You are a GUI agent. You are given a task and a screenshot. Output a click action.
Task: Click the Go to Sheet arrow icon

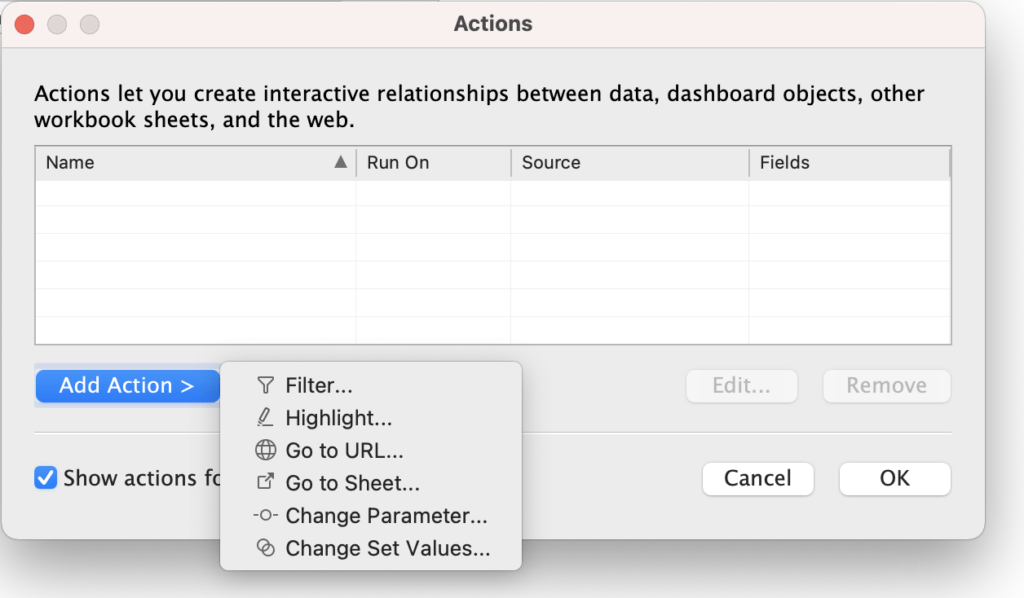pyautogui.click(x=265, y=483)
